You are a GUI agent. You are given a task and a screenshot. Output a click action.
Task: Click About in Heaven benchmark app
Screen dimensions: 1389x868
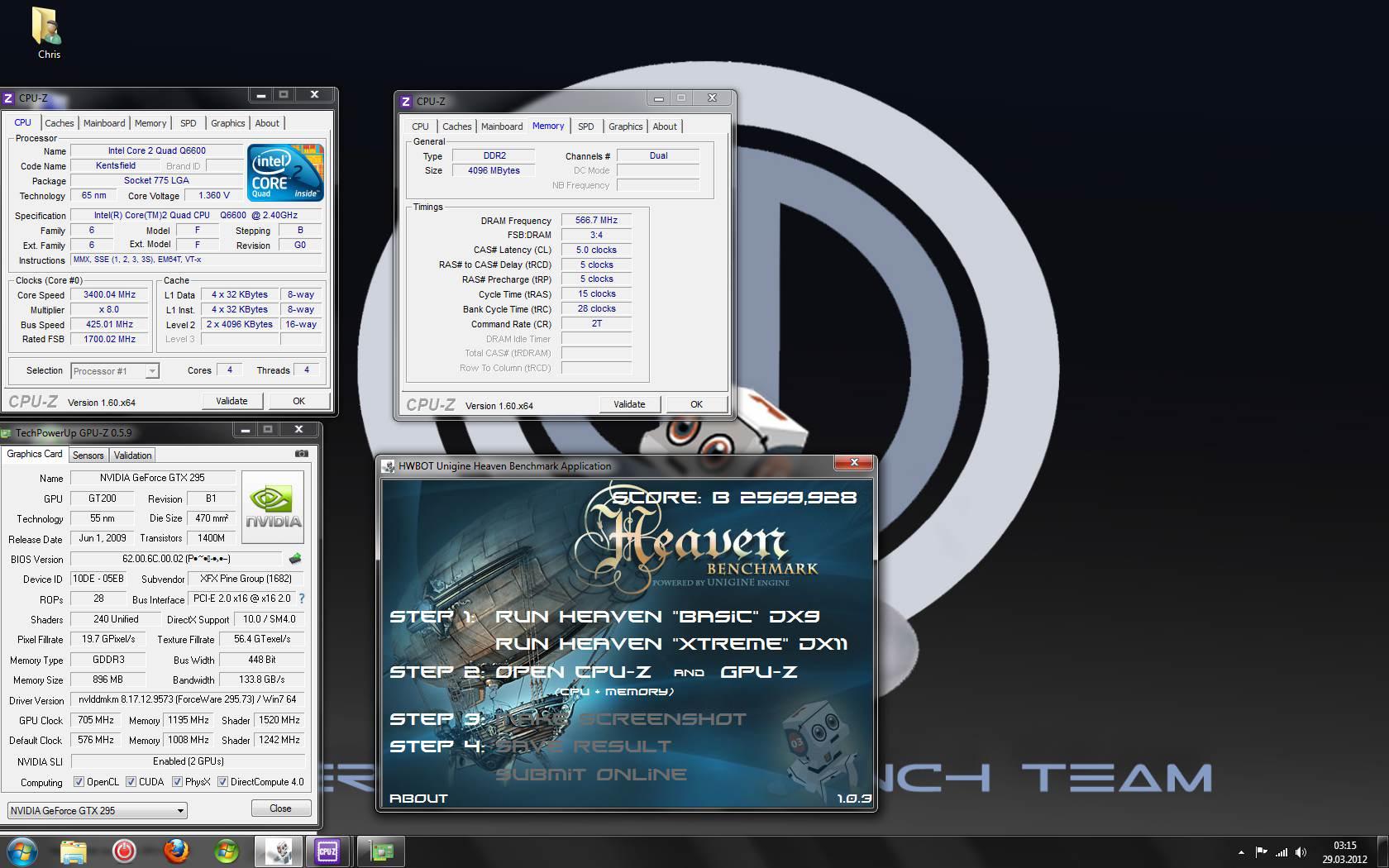click(418, 799)
